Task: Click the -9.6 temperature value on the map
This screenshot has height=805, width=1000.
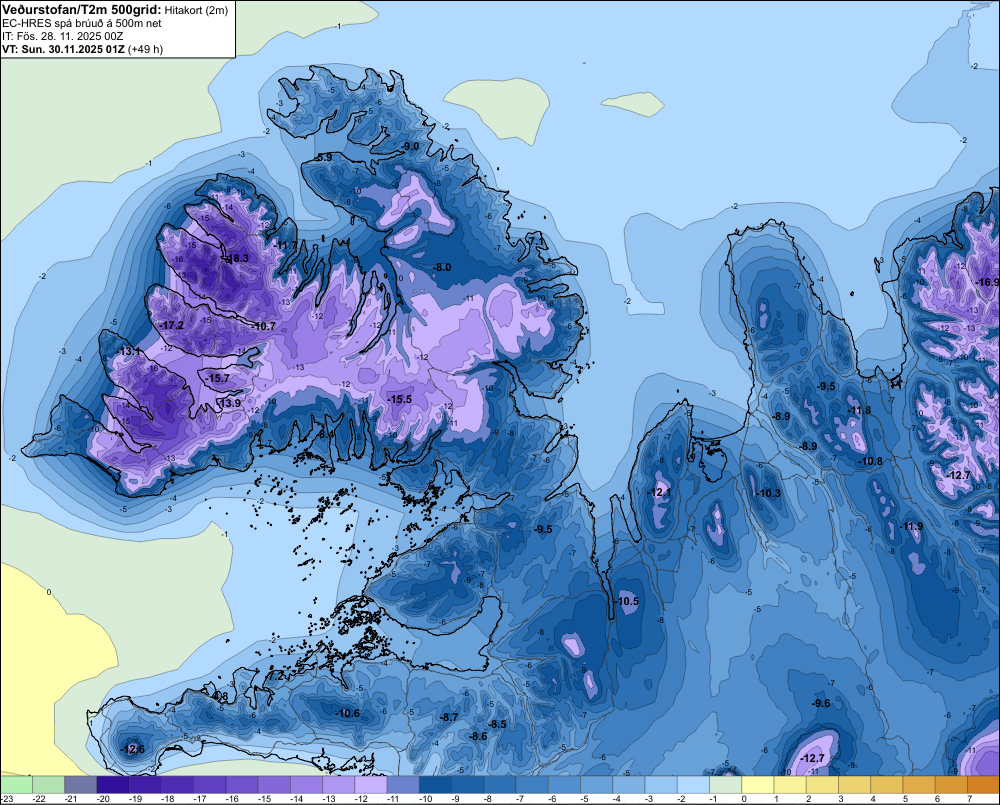Action: coord(821,703)
